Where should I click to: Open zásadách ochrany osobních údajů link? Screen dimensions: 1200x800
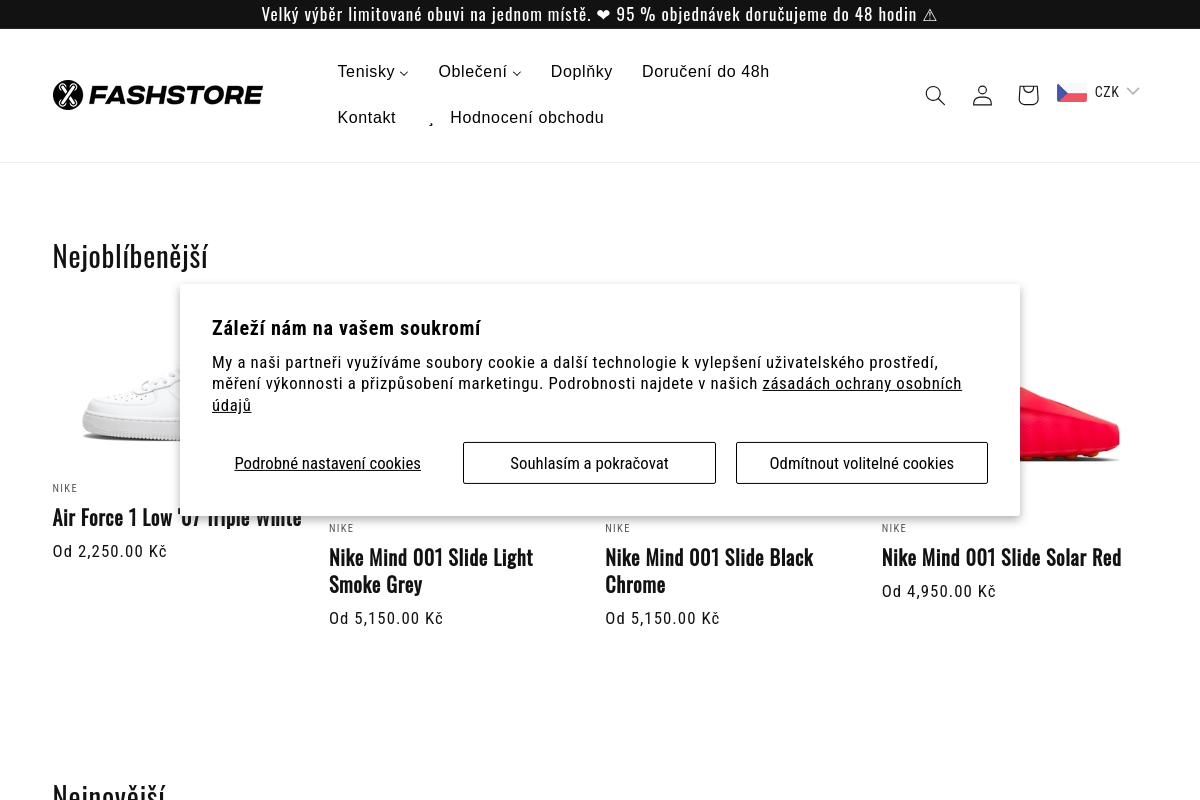point(587,394)
